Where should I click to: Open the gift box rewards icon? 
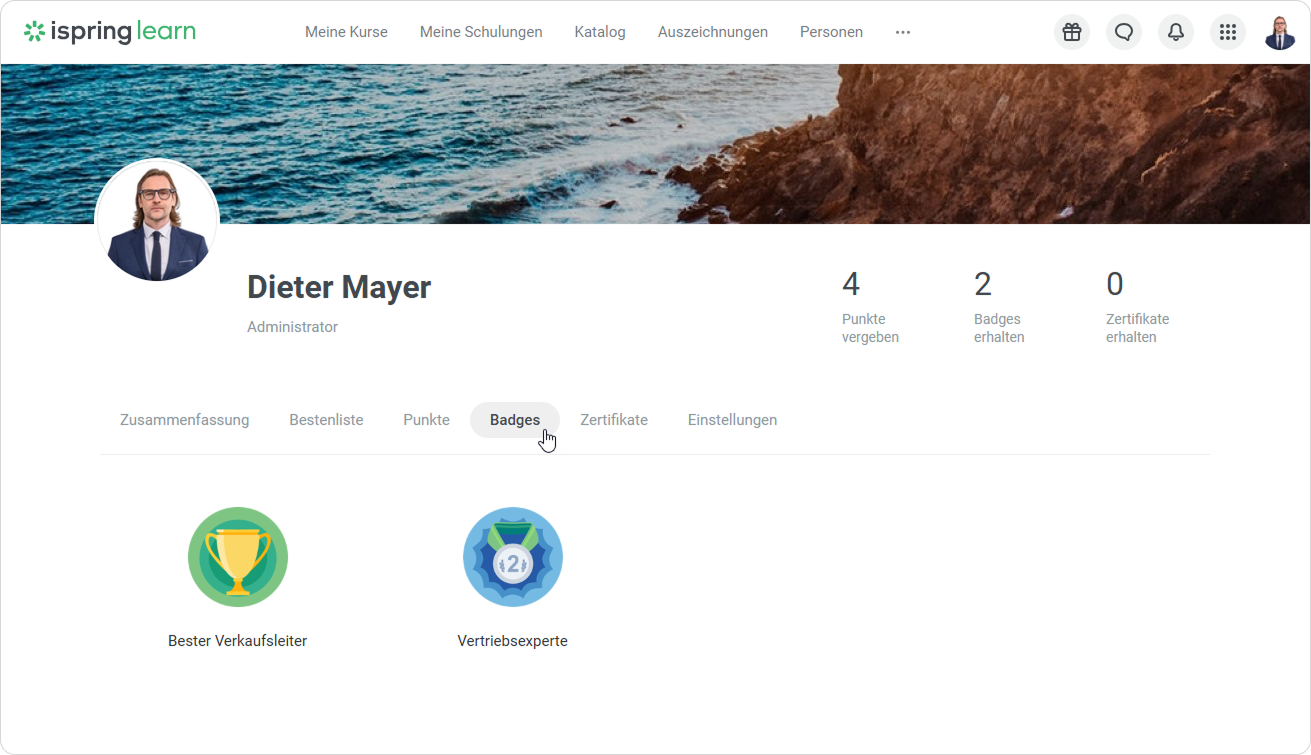click(1072, 32)
